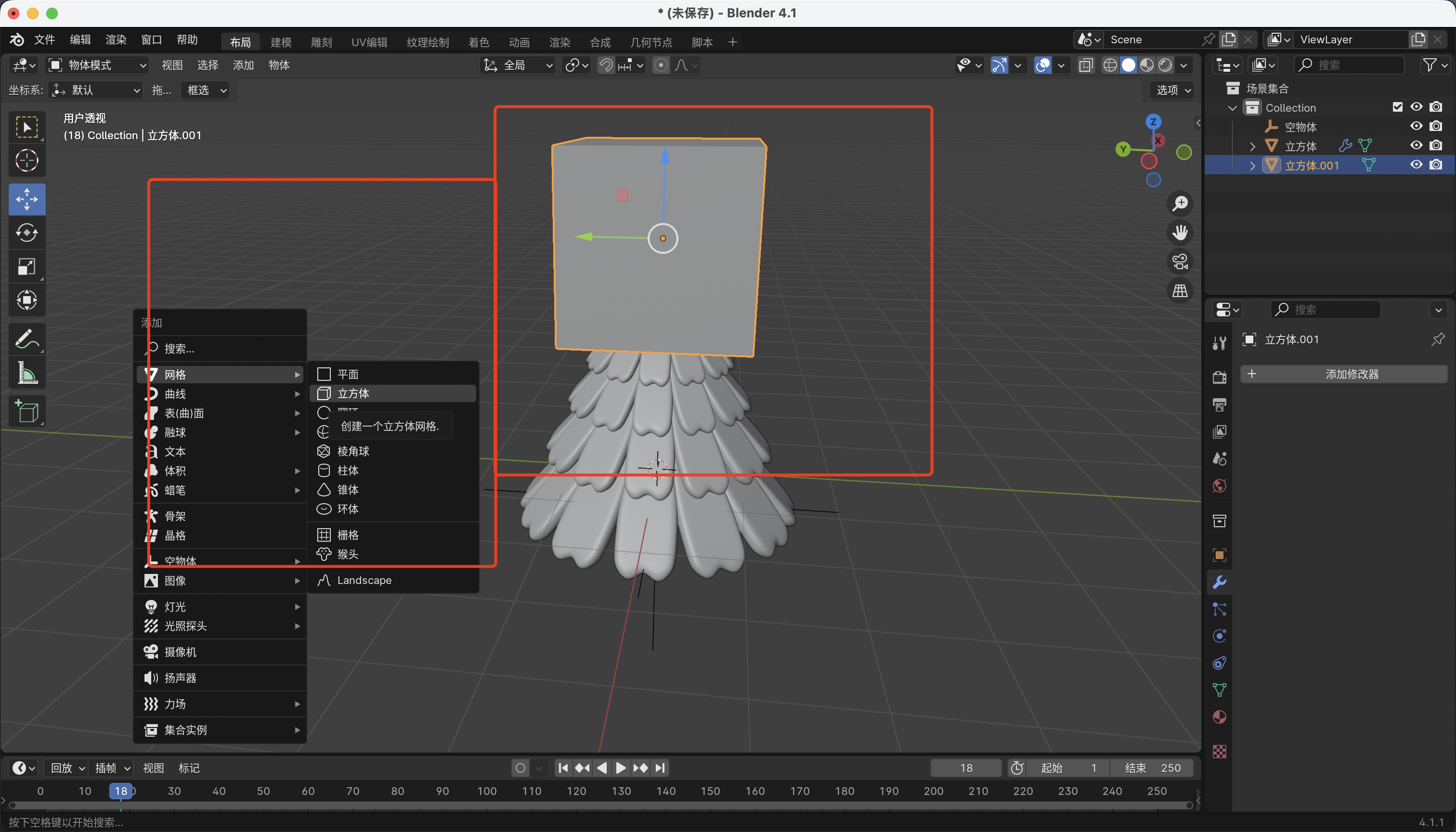Toggle snapping magnet in header
The image size is (1456, 832).
606,65
